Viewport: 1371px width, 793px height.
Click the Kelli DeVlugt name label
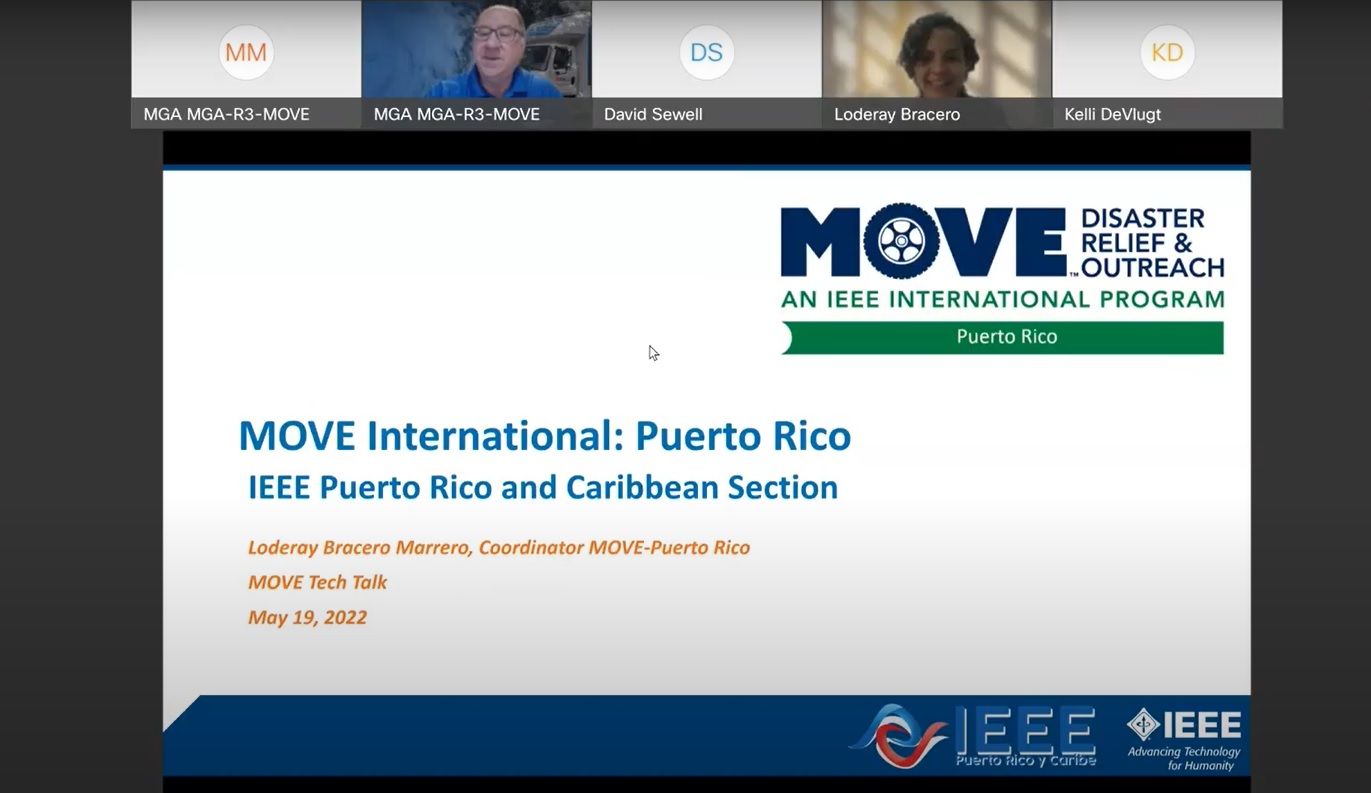pyautogui.click(x=1113, y=114)
